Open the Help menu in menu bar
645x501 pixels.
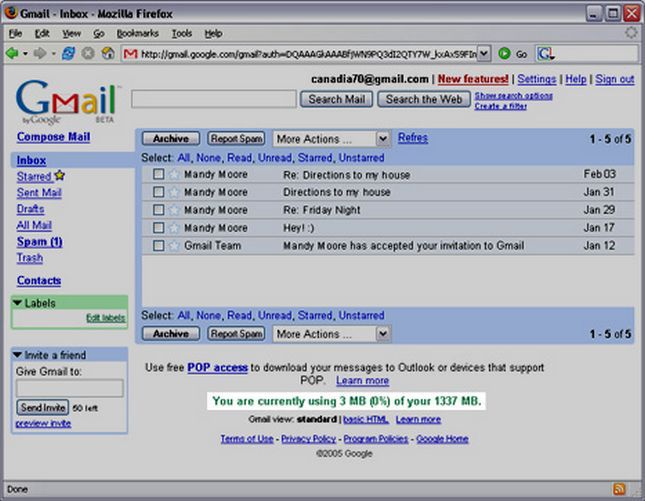click(x=213, y=33)
